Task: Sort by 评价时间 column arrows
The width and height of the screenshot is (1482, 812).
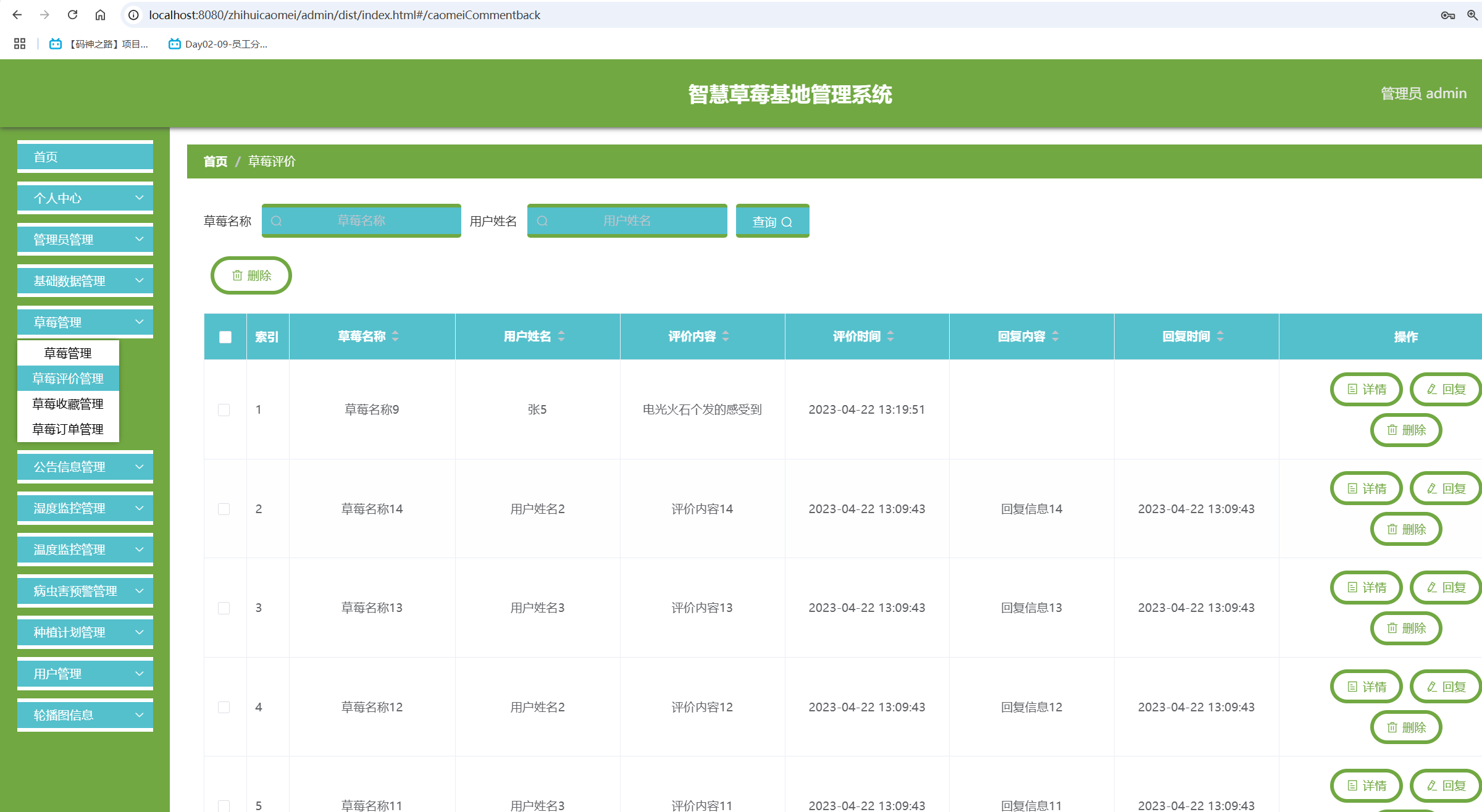Action: coord(890,337)
